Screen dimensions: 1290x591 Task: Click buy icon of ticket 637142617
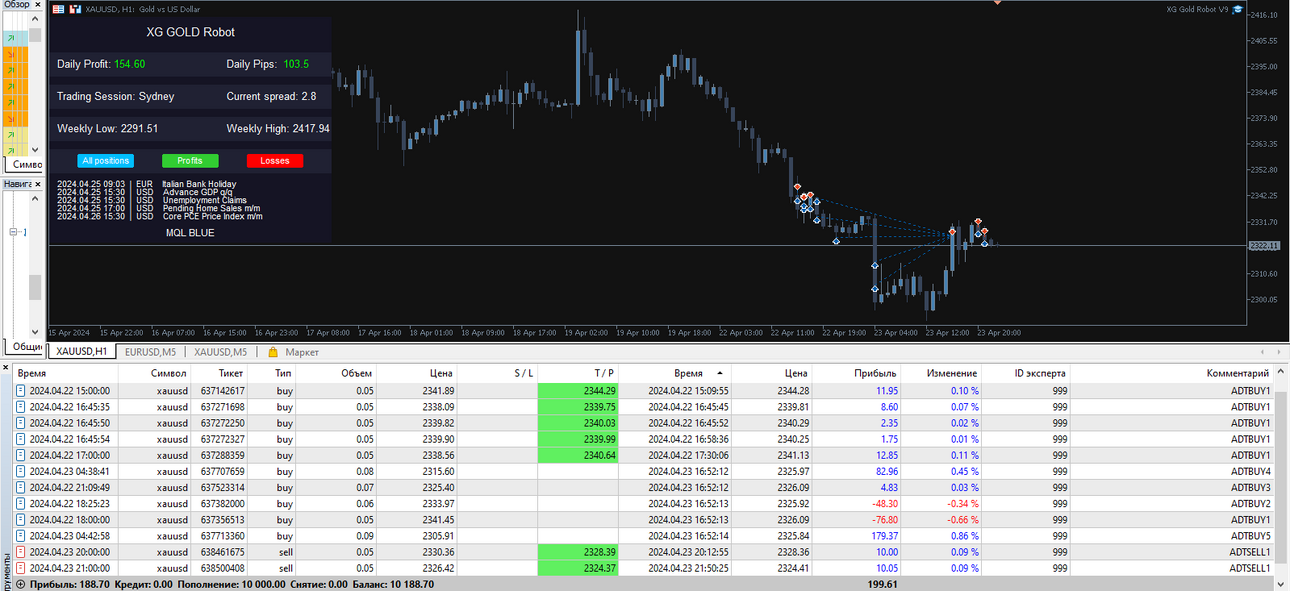coord(21,391)
